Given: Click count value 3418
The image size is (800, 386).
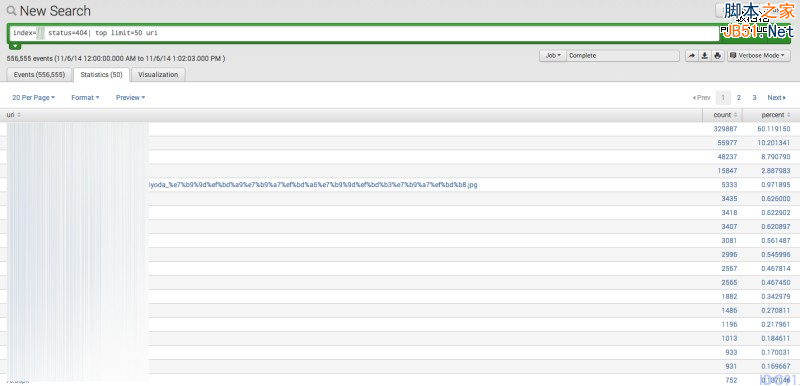Looking at the screenshot, I should coord(729,213).
